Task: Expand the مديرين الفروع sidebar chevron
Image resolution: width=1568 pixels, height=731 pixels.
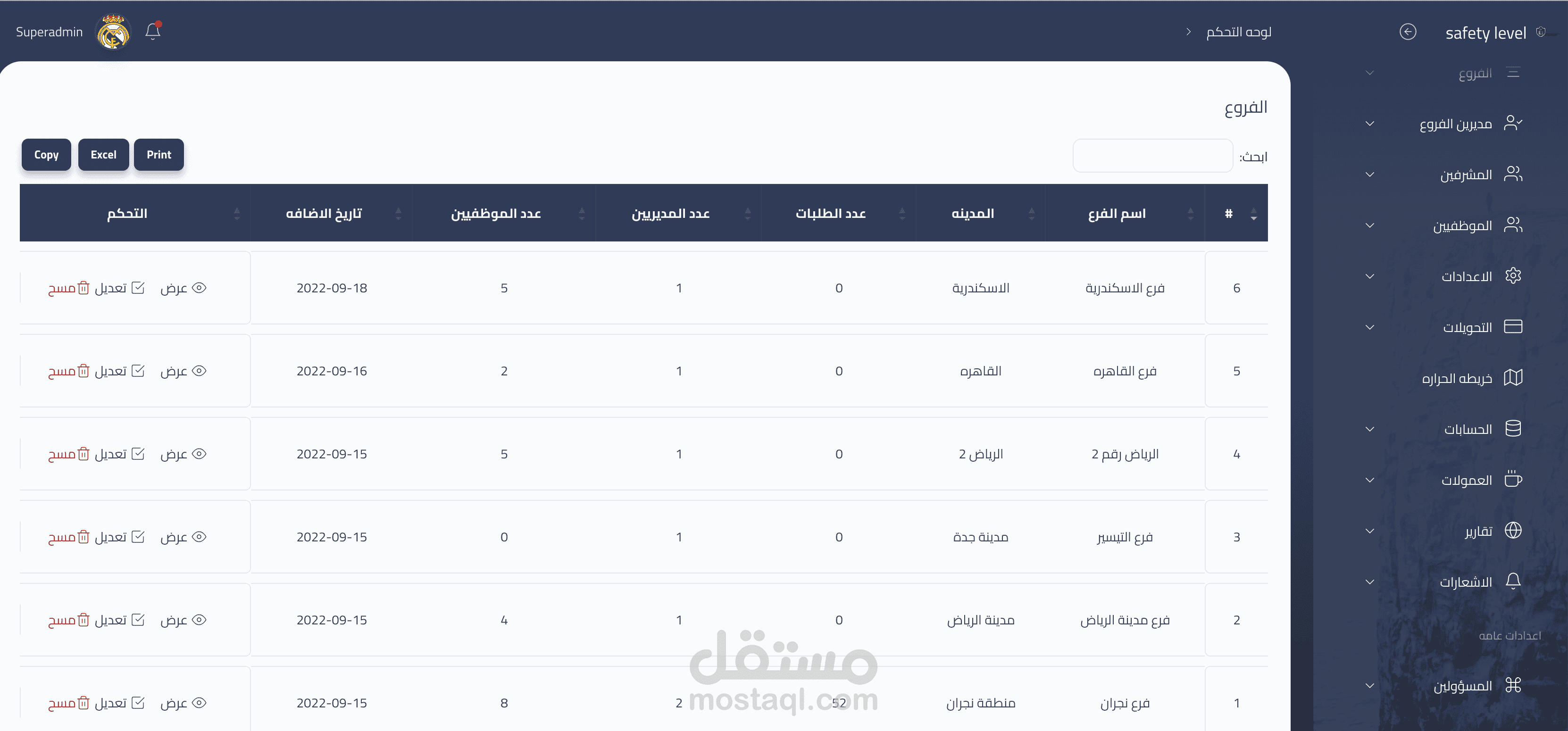Action: (1369, 124)
